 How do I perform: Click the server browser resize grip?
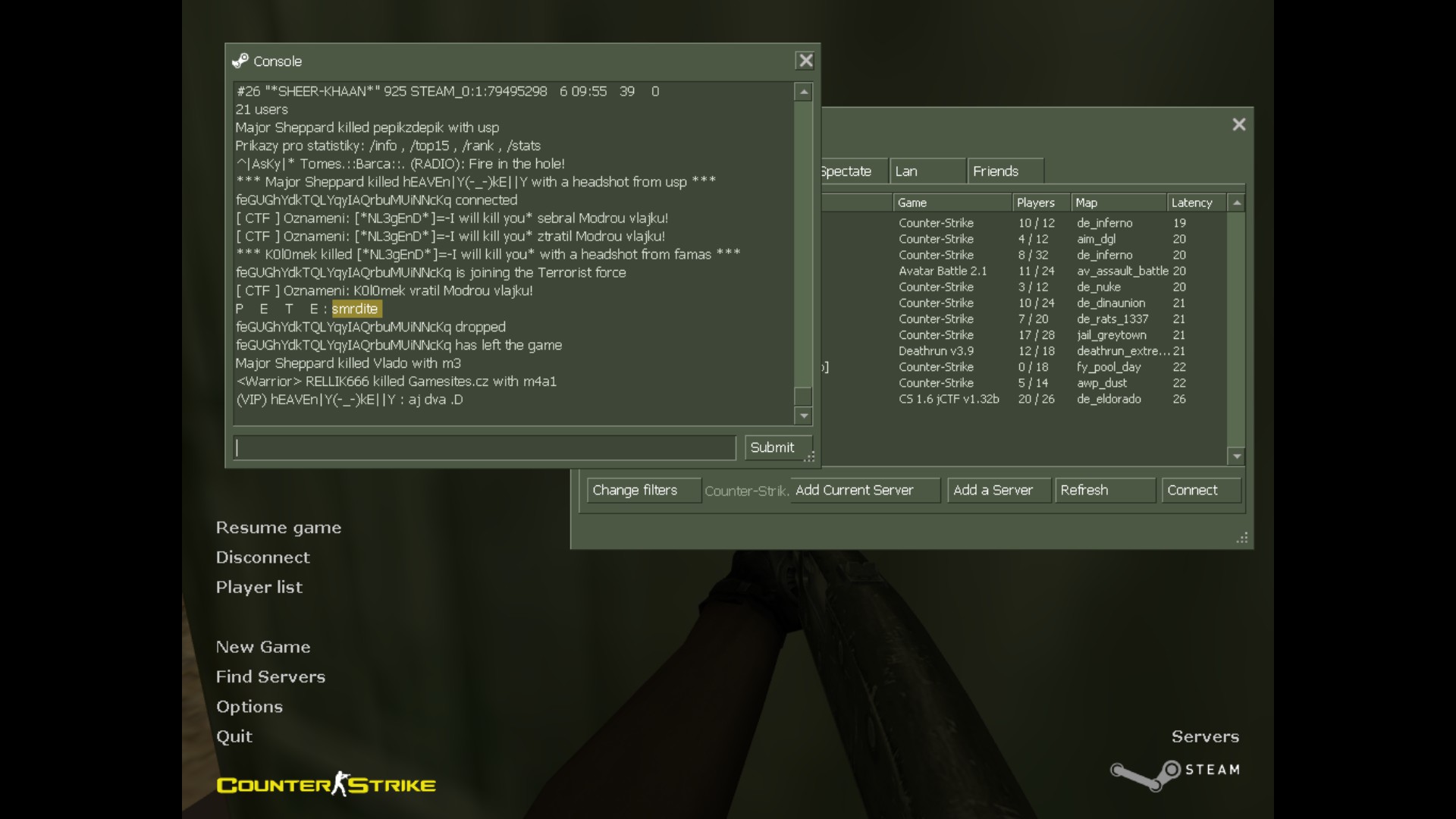tap(1242, 538)
